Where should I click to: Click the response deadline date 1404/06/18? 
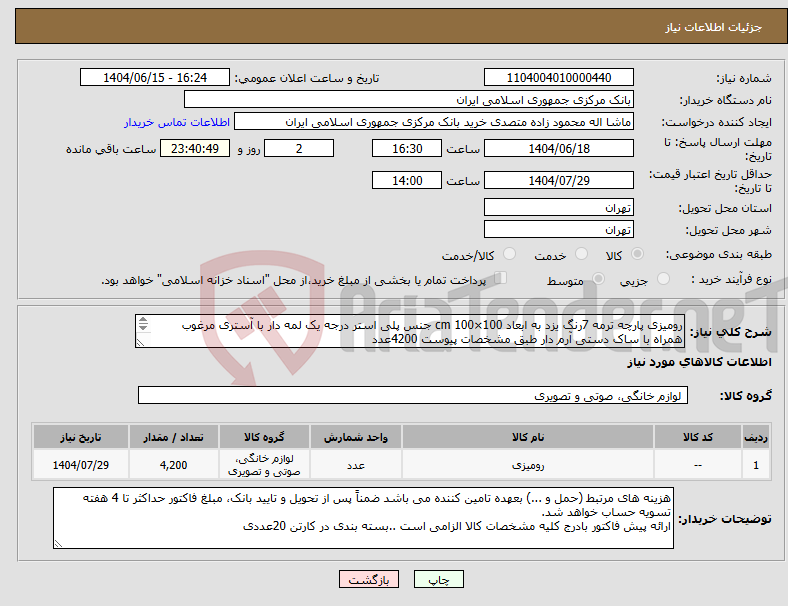coord(559,149)
